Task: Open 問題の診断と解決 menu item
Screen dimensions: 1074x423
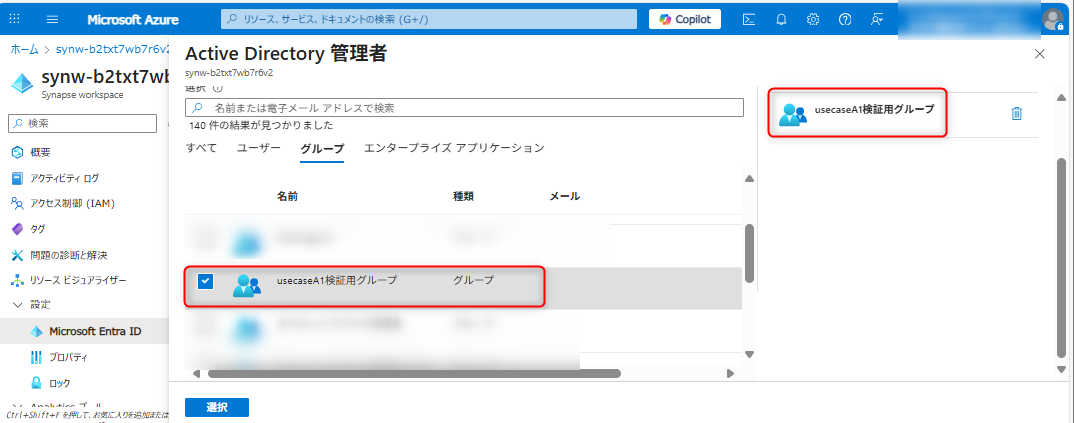Action: pos(68,255)
